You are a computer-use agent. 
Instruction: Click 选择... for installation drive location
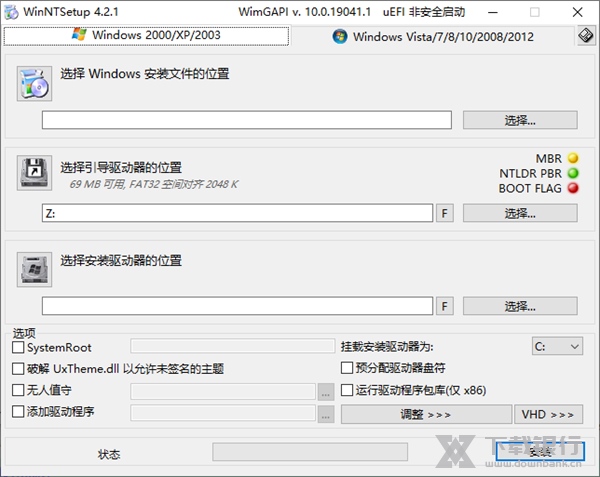(x=520, y=306)
